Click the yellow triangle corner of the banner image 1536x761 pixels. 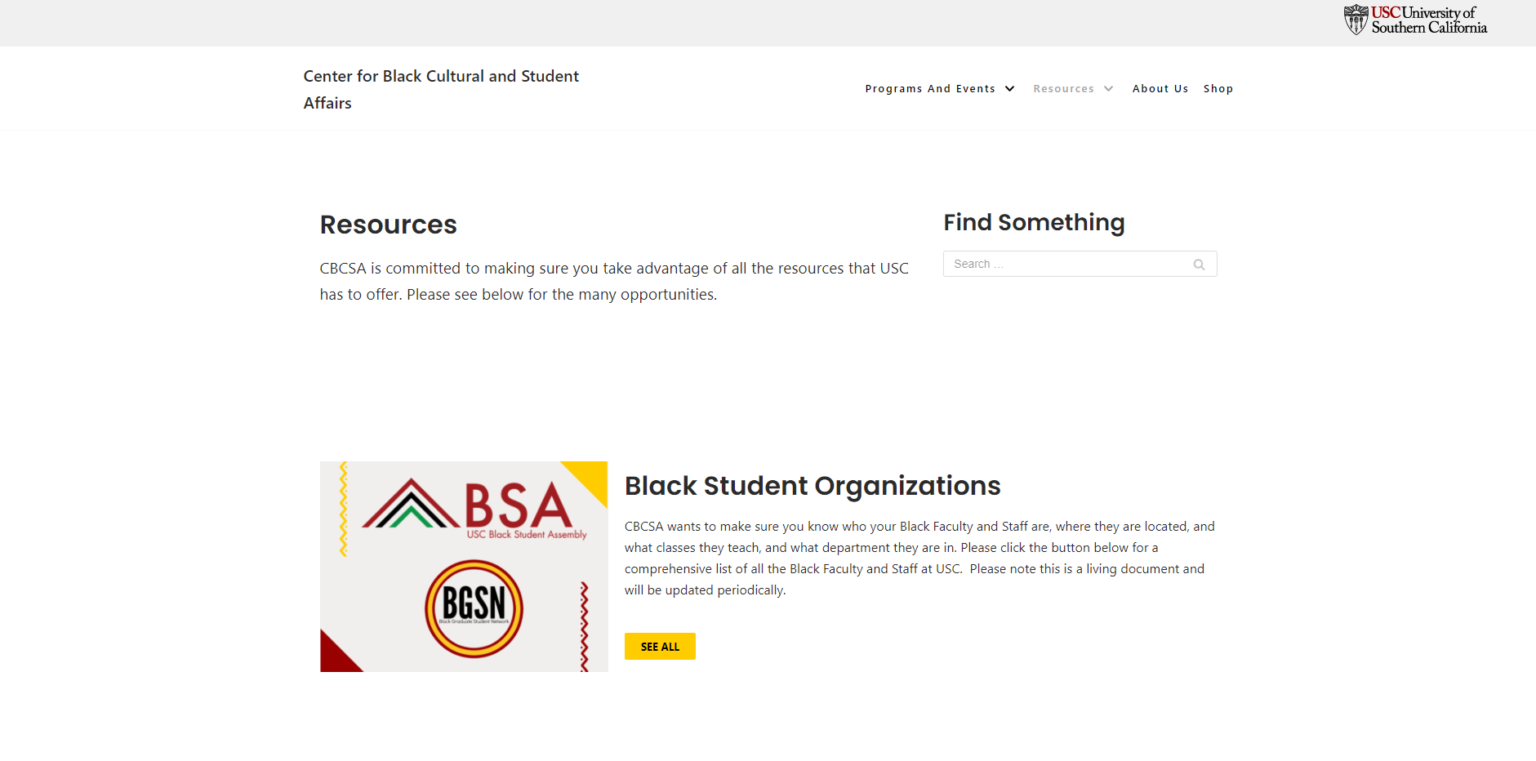pyautogui.click(x=592, y=475)
